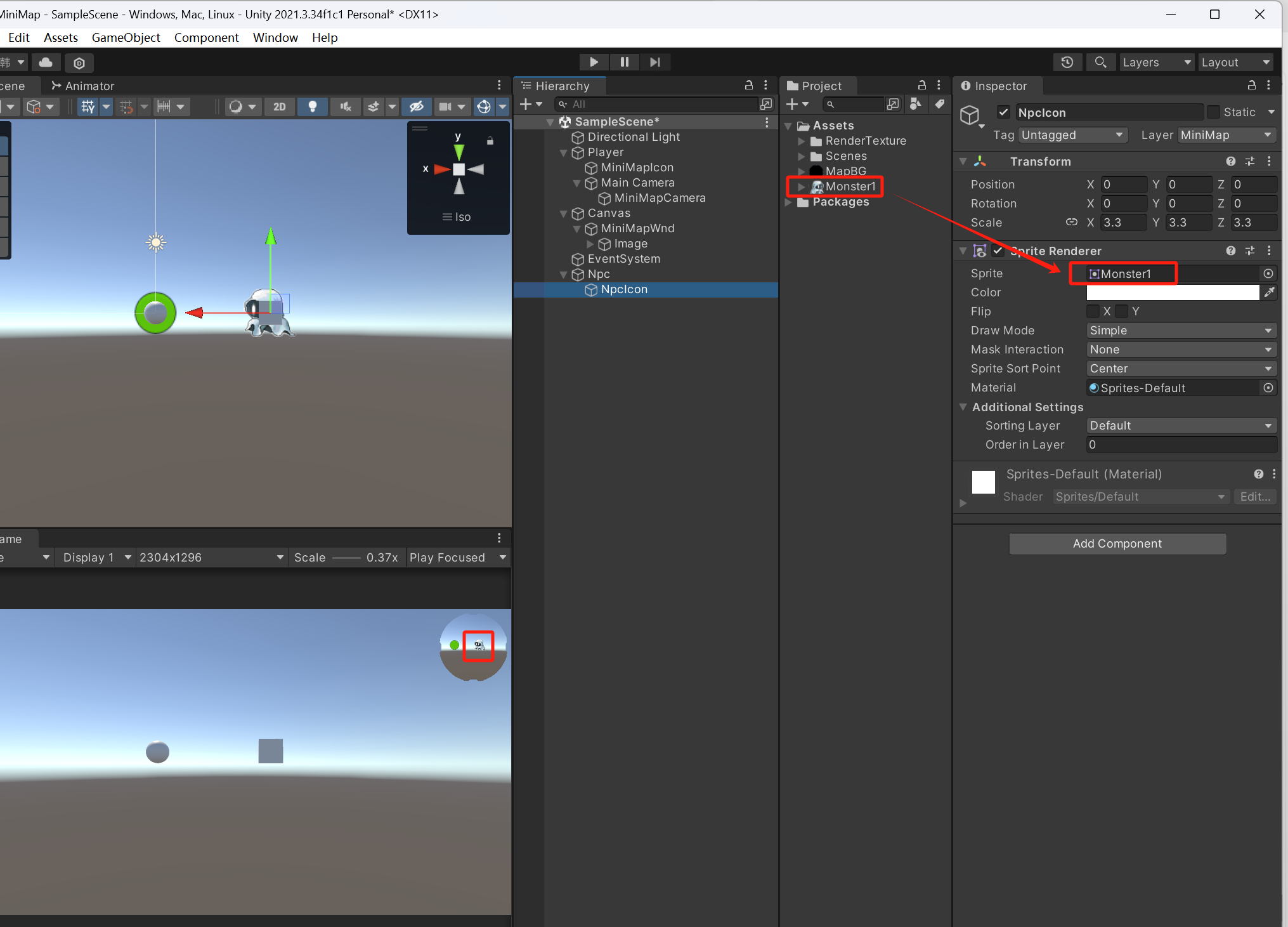Click the Pause button in toolbar
The width and height of the screenshot is (1288, 927).
click(x=624, y=62)
